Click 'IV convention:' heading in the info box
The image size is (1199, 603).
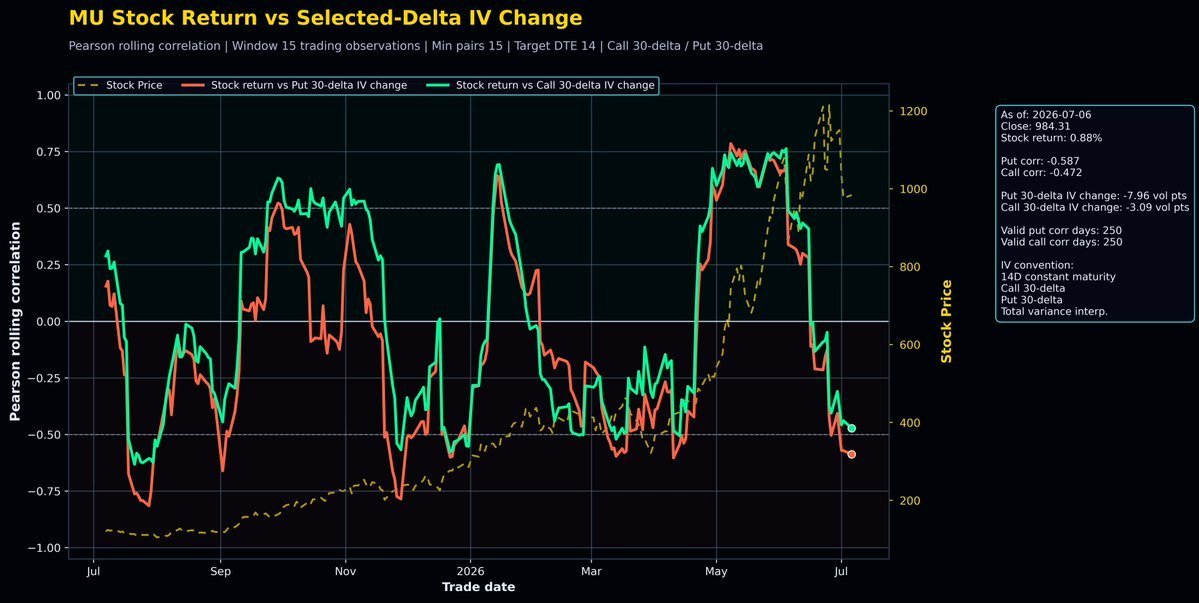(x=1037, y=265)
